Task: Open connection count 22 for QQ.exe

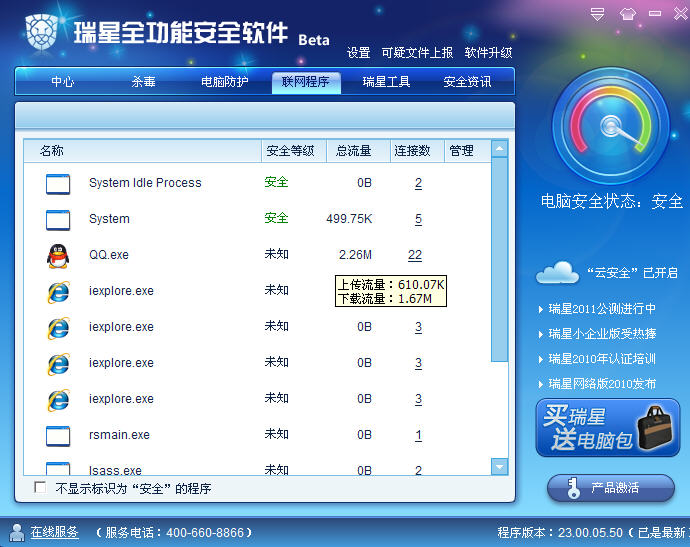Action: click(415, 255)
